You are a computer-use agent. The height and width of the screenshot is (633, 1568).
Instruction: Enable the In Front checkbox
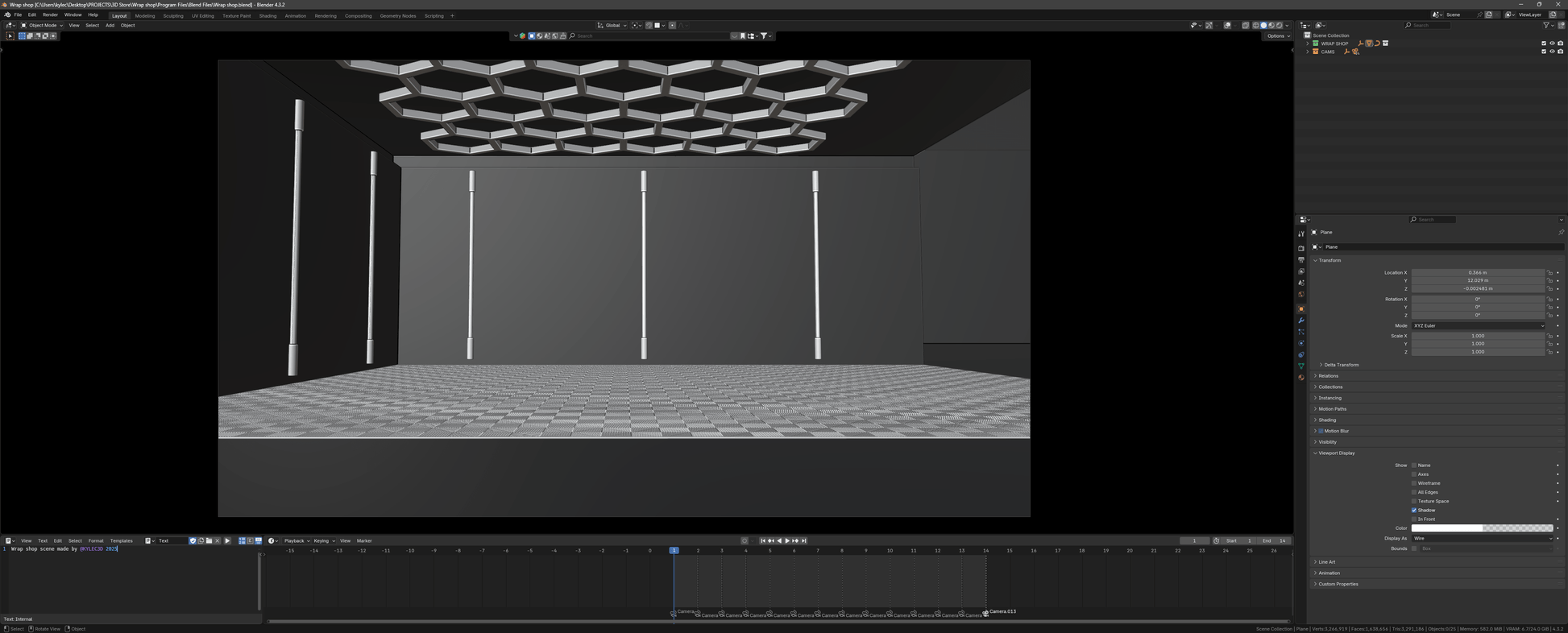pos(1414,519)
